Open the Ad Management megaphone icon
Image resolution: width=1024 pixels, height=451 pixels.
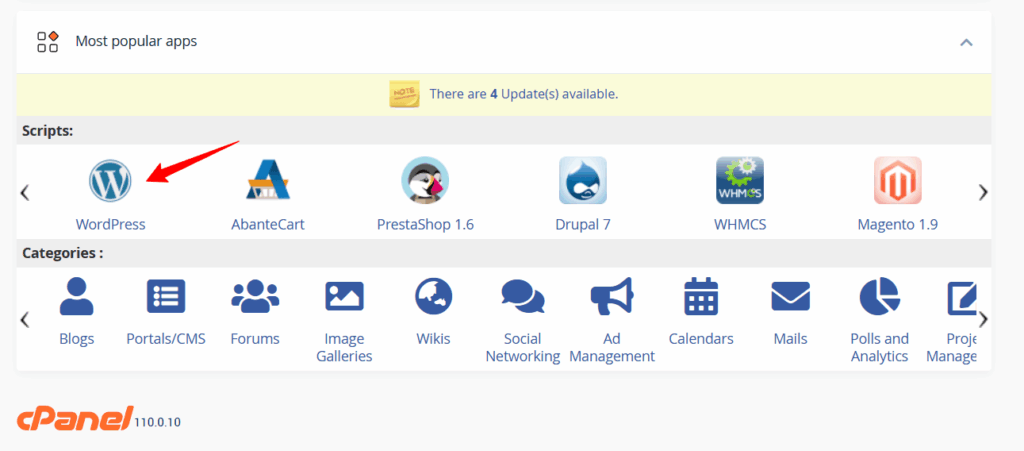pos(612,297)
